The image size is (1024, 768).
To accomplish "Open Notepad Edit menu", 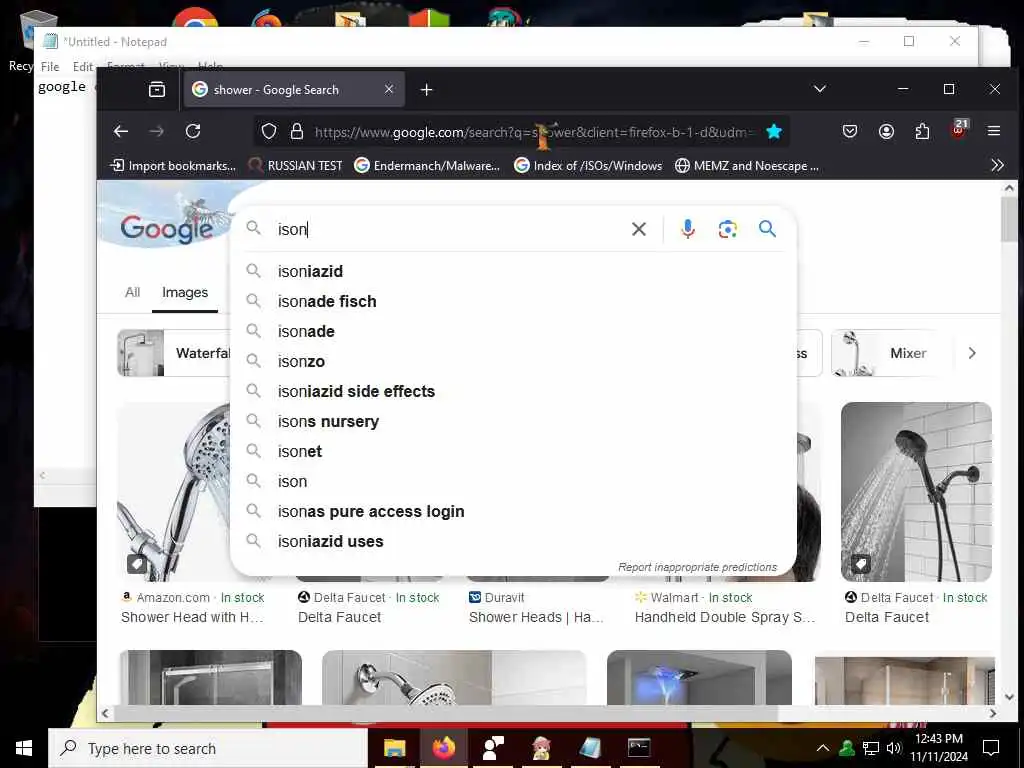I will (83, 67).
